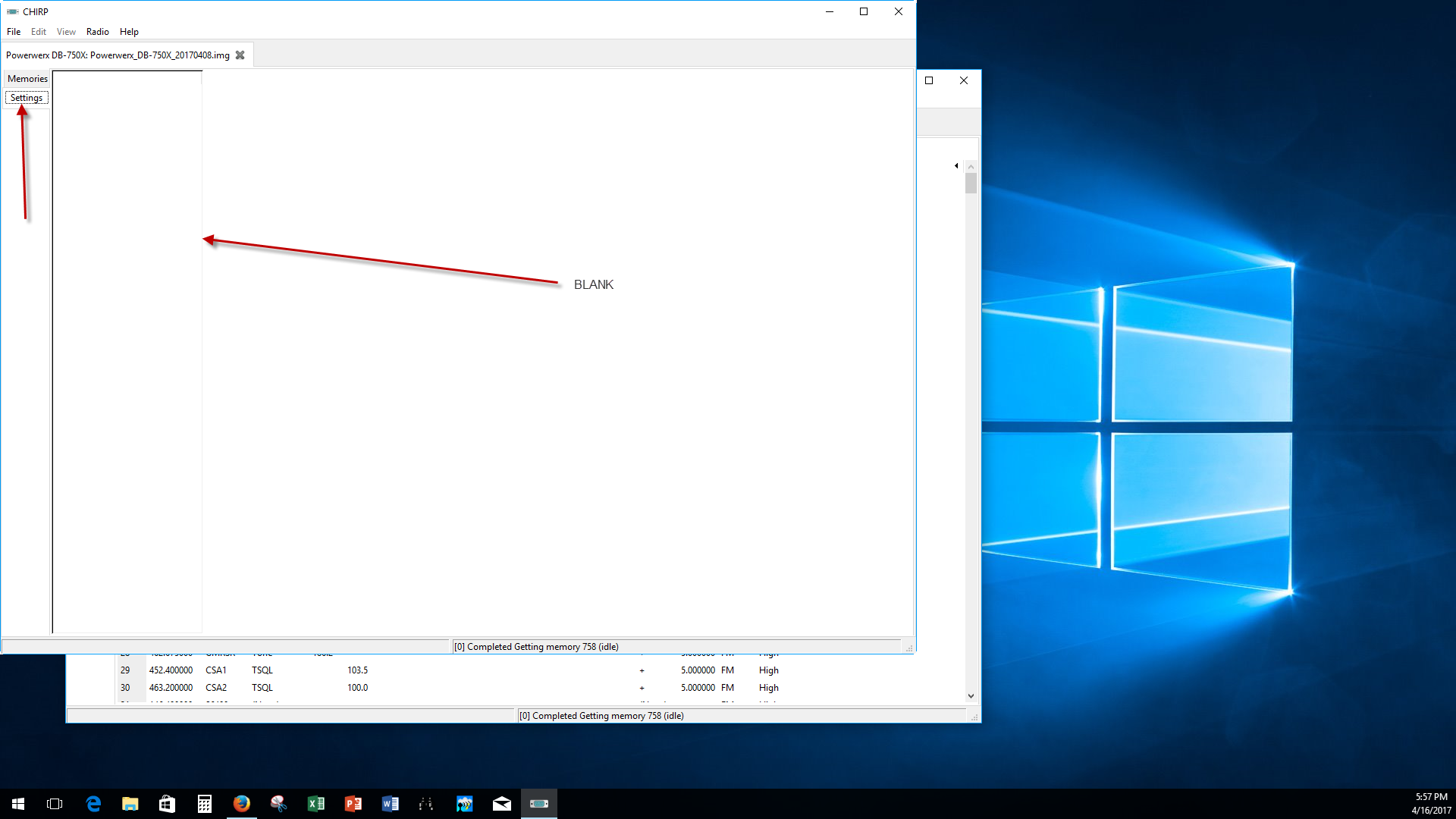Open the Radio menu

pos(98,32)
